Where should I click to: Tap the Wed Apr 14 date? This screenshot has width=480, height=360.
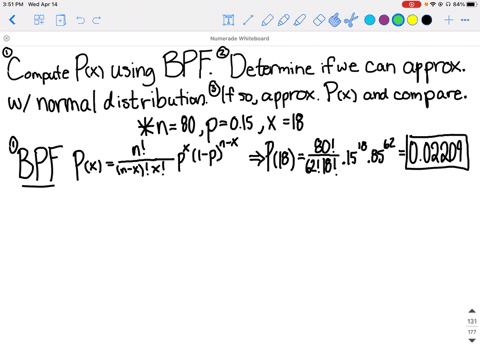43,4
